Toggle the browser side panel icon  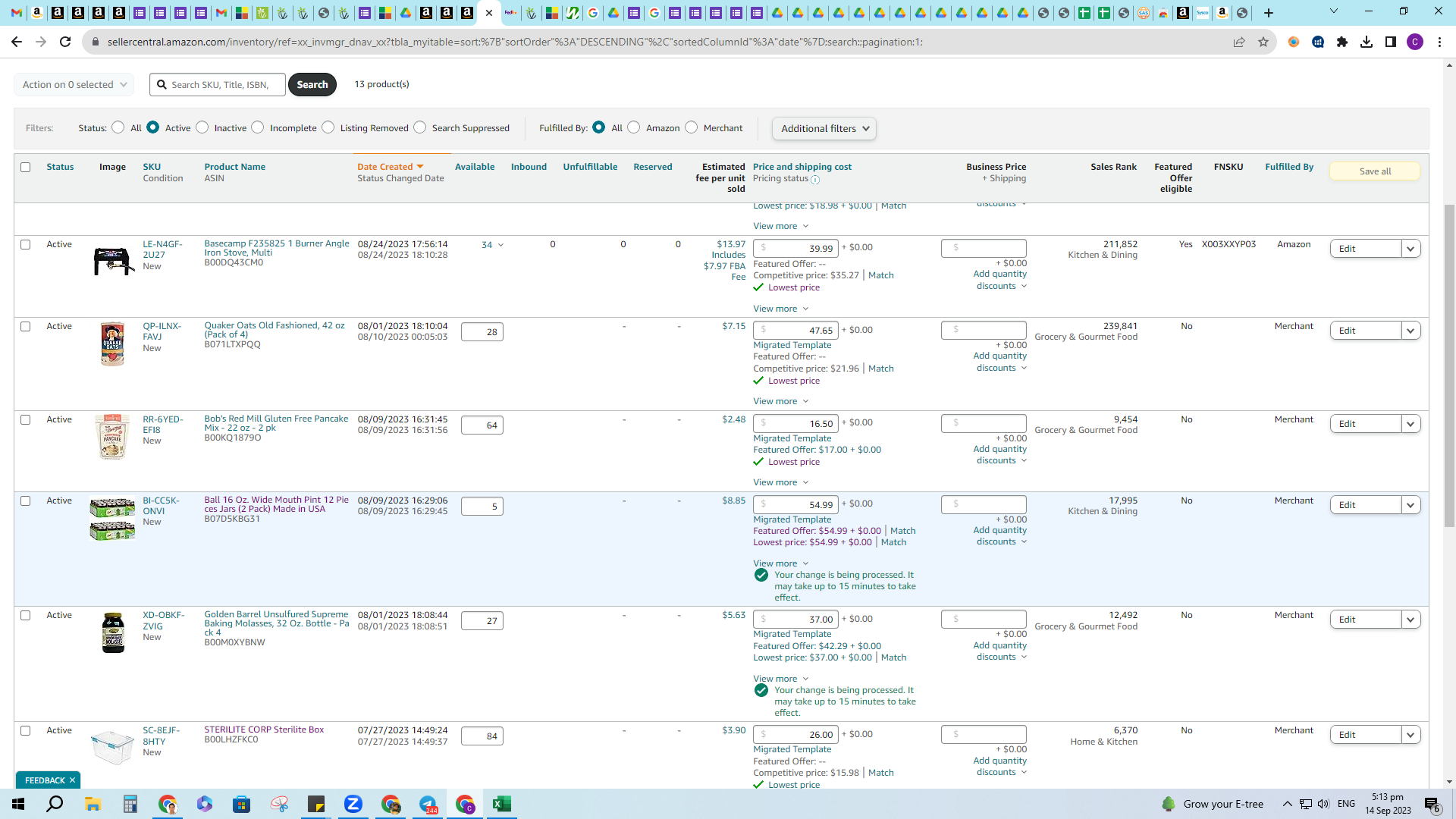[1391, 42]
